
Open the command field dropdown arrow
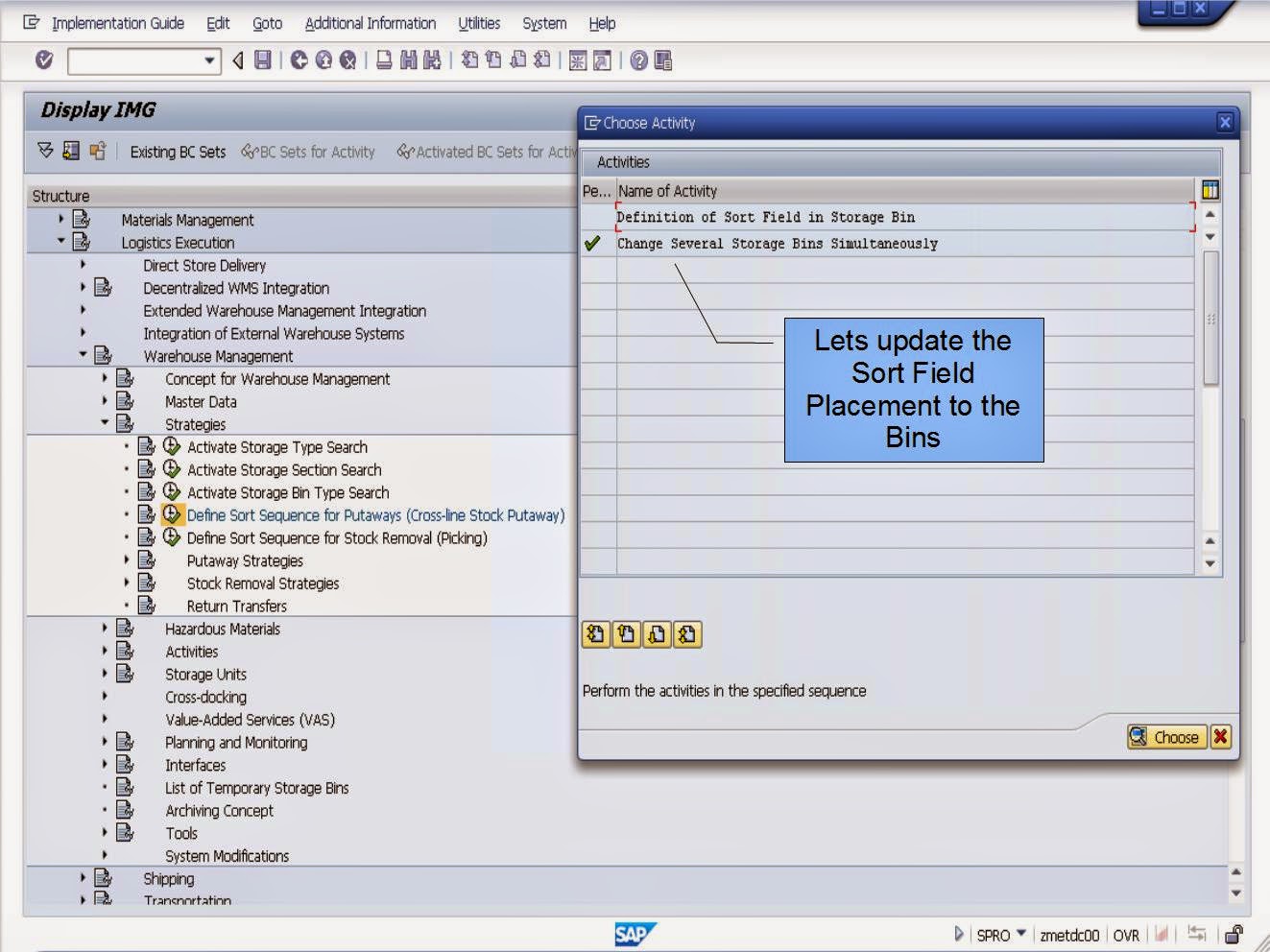[209, 60]
